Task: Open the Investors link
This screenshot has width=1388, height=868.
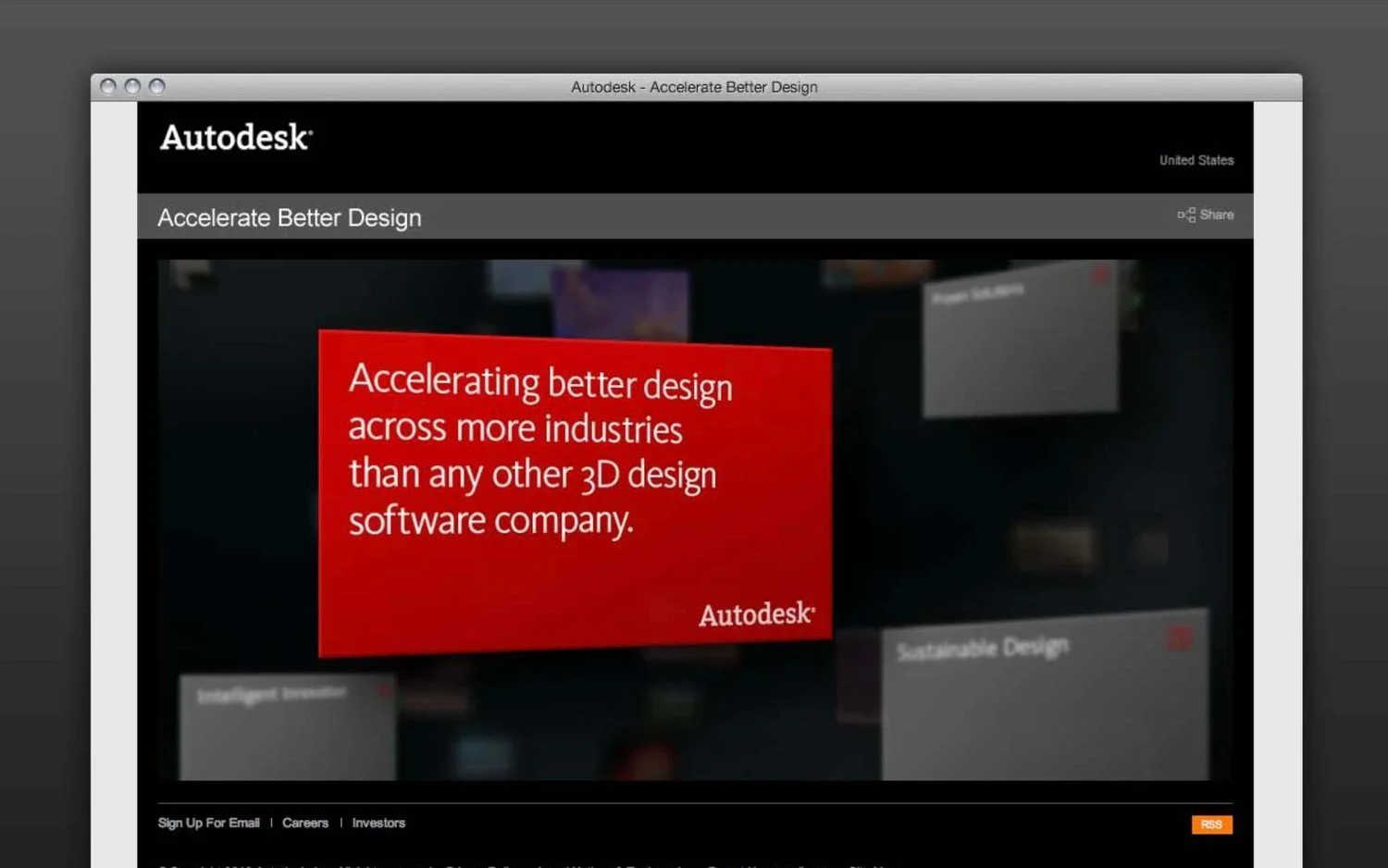Action: 378,823
